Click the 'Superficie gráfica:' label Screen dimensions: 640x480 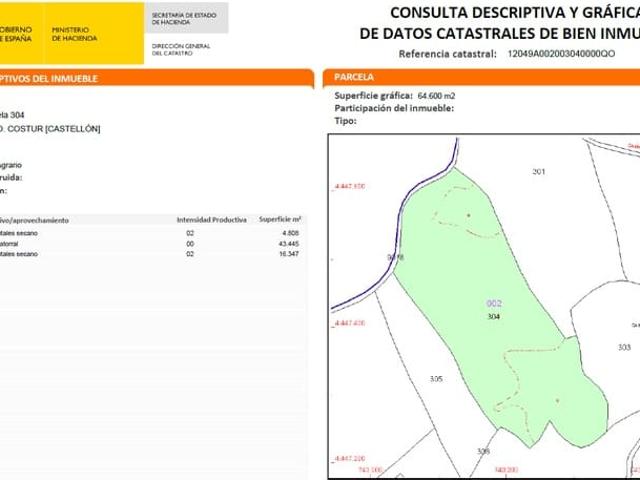click(x=373, y=96)
